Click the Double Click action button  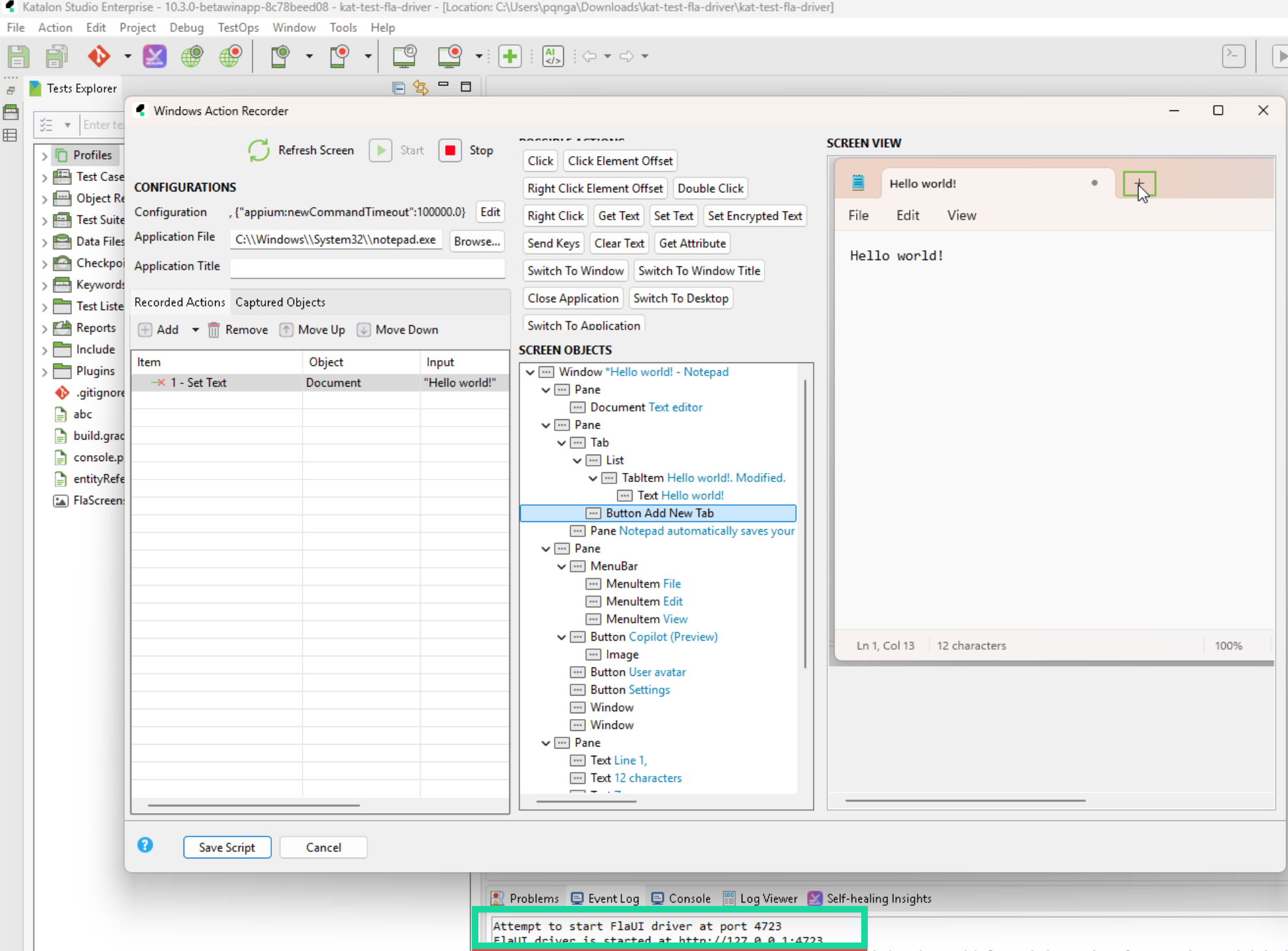[x=710, y=188]
